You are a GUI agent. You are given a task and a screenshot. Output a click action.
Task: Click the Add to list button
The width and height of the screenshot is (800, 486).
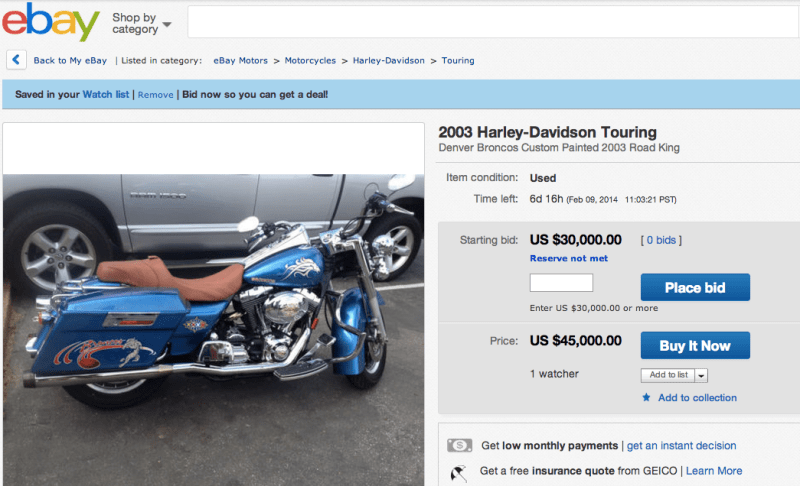pos(668,375)
